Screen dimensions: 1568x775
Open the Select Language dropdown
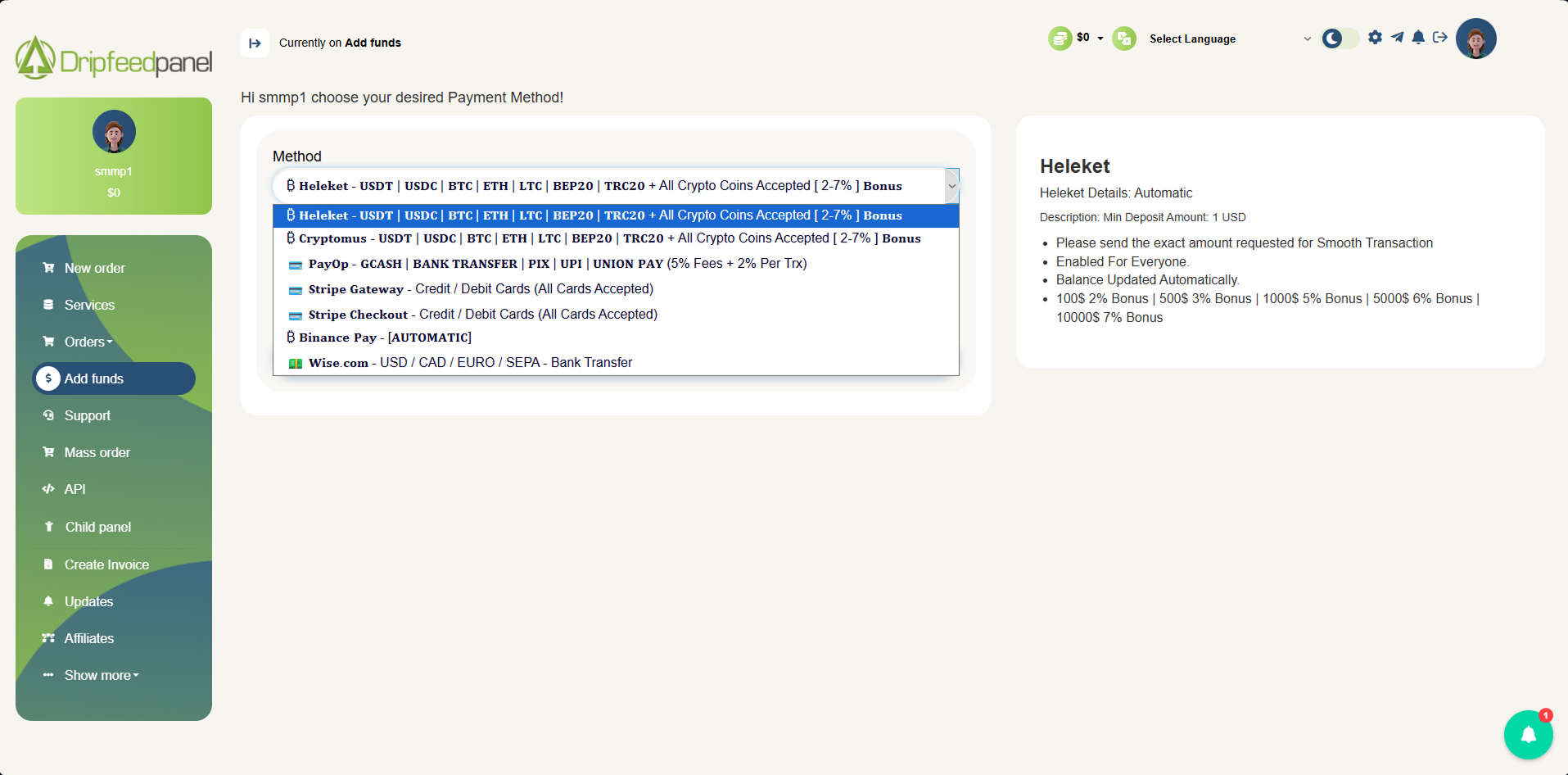[1228, 39]
